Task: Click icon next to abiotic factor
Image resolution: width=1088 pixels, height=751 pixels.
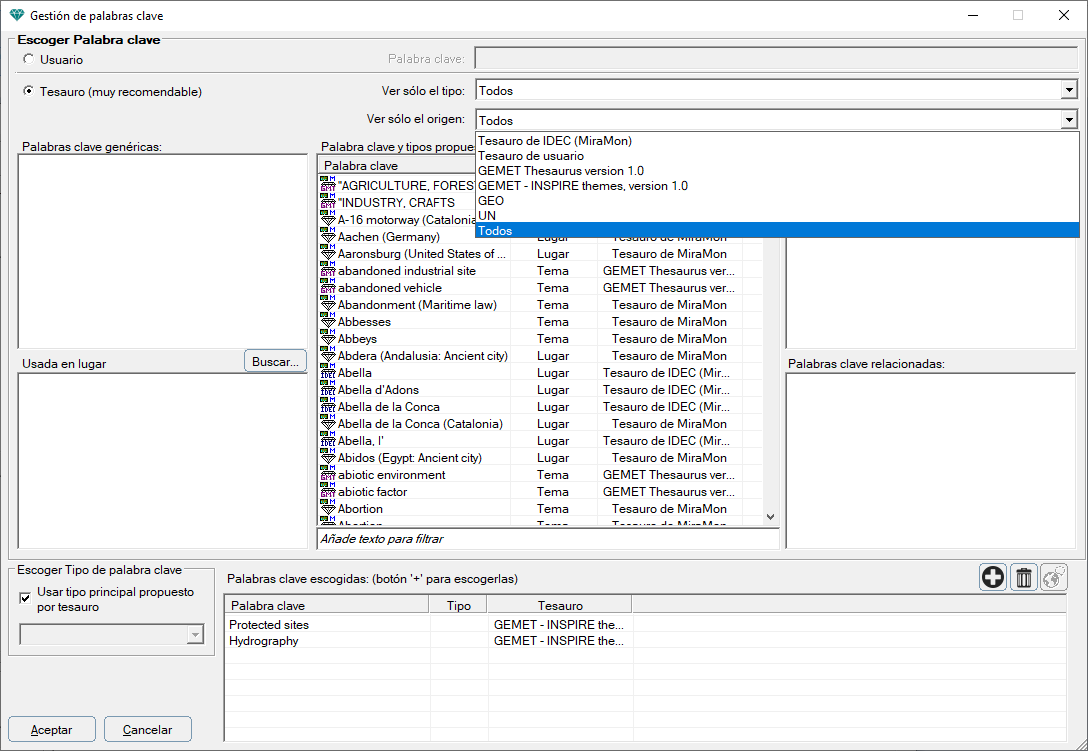Action: pos(328,491)
